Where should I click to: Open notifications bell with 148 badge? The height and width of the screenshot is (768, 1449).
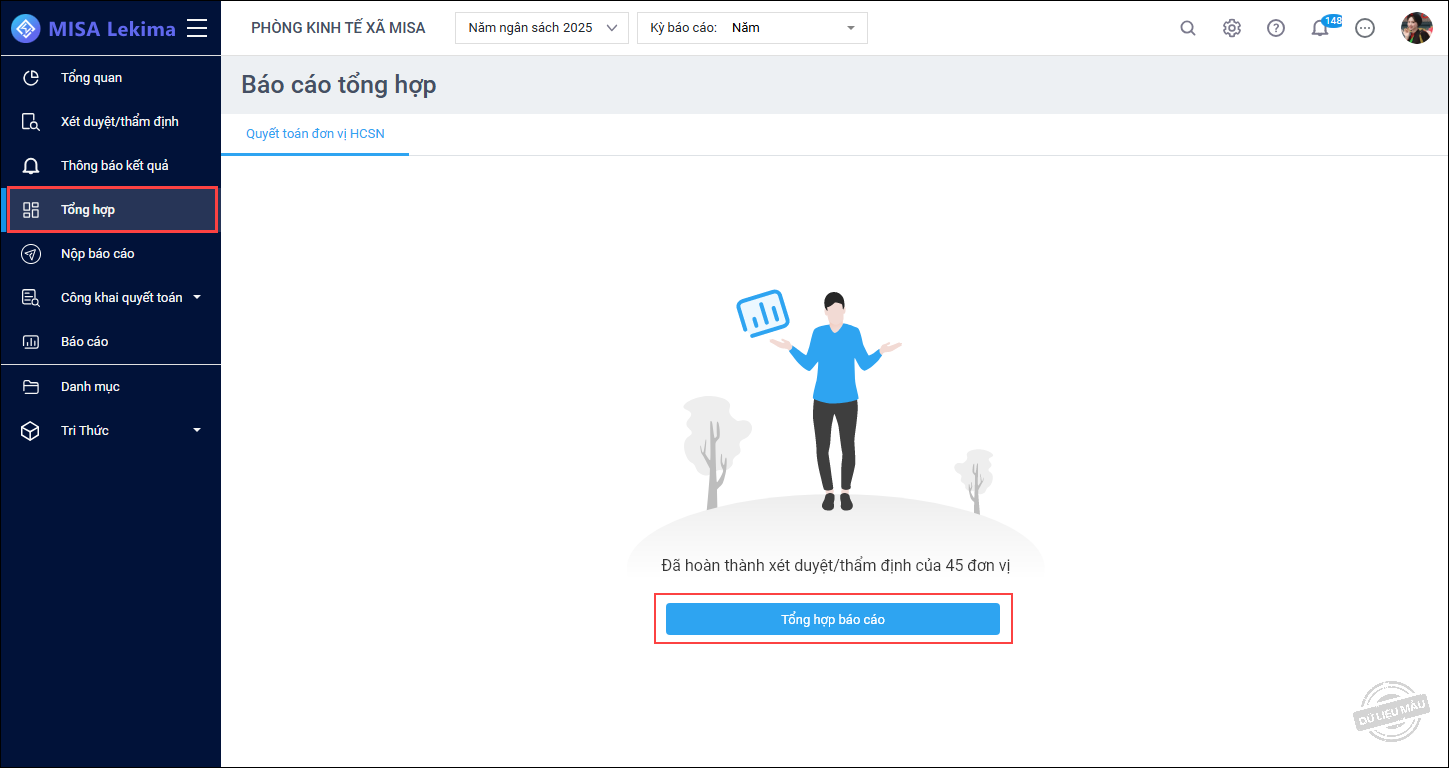1321,28
